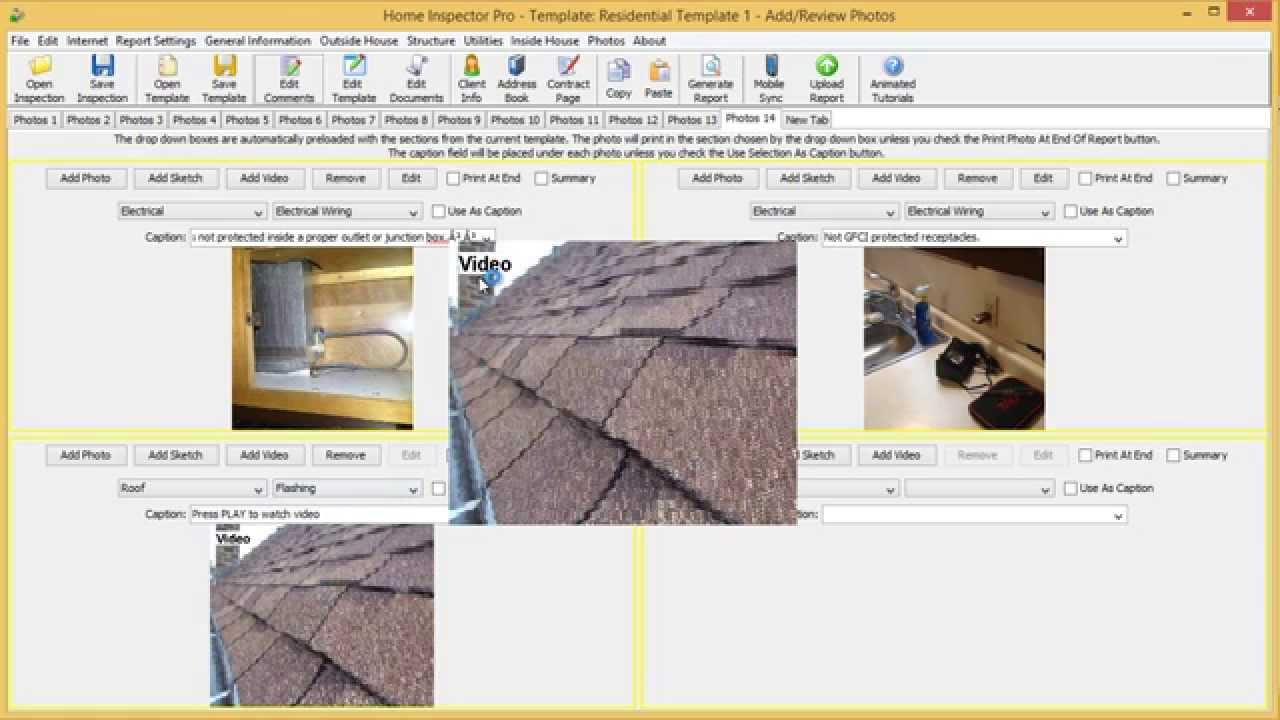
Task: Click Save Inspection floppy icon
Action: tap(102, 79)
